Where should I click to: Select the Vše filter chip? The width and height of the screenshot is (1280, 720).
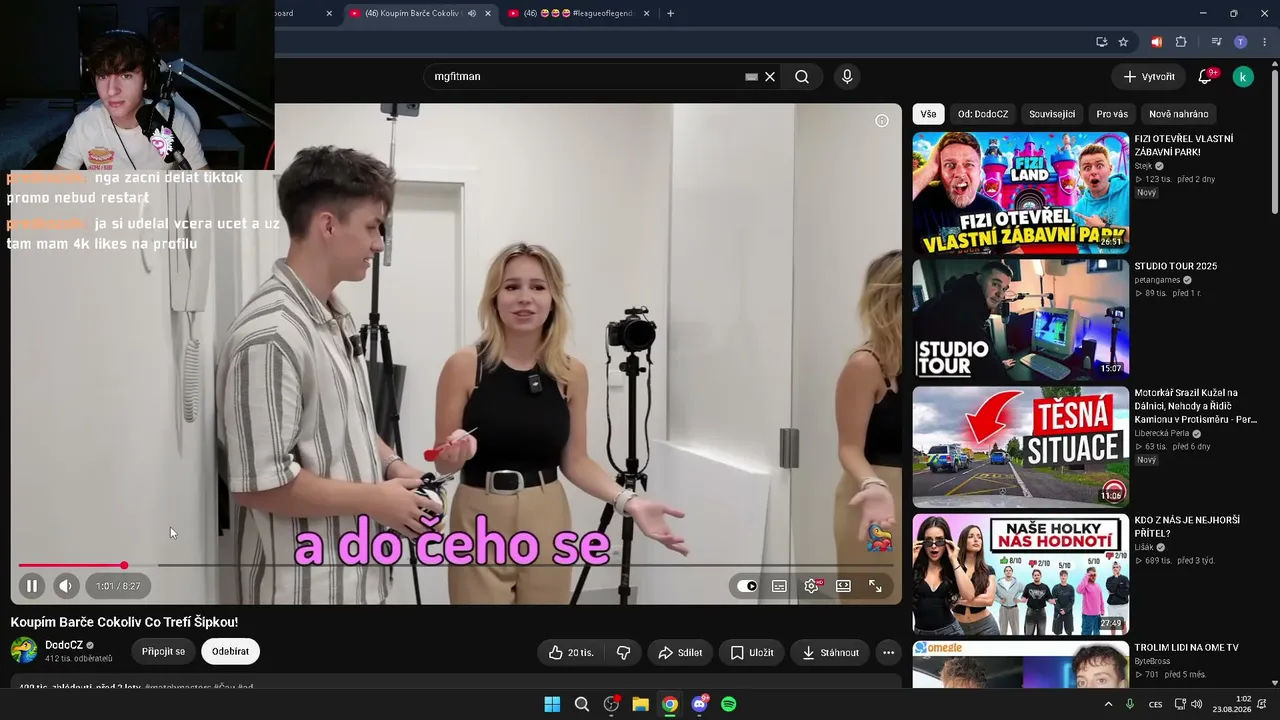tap(928, 114)
